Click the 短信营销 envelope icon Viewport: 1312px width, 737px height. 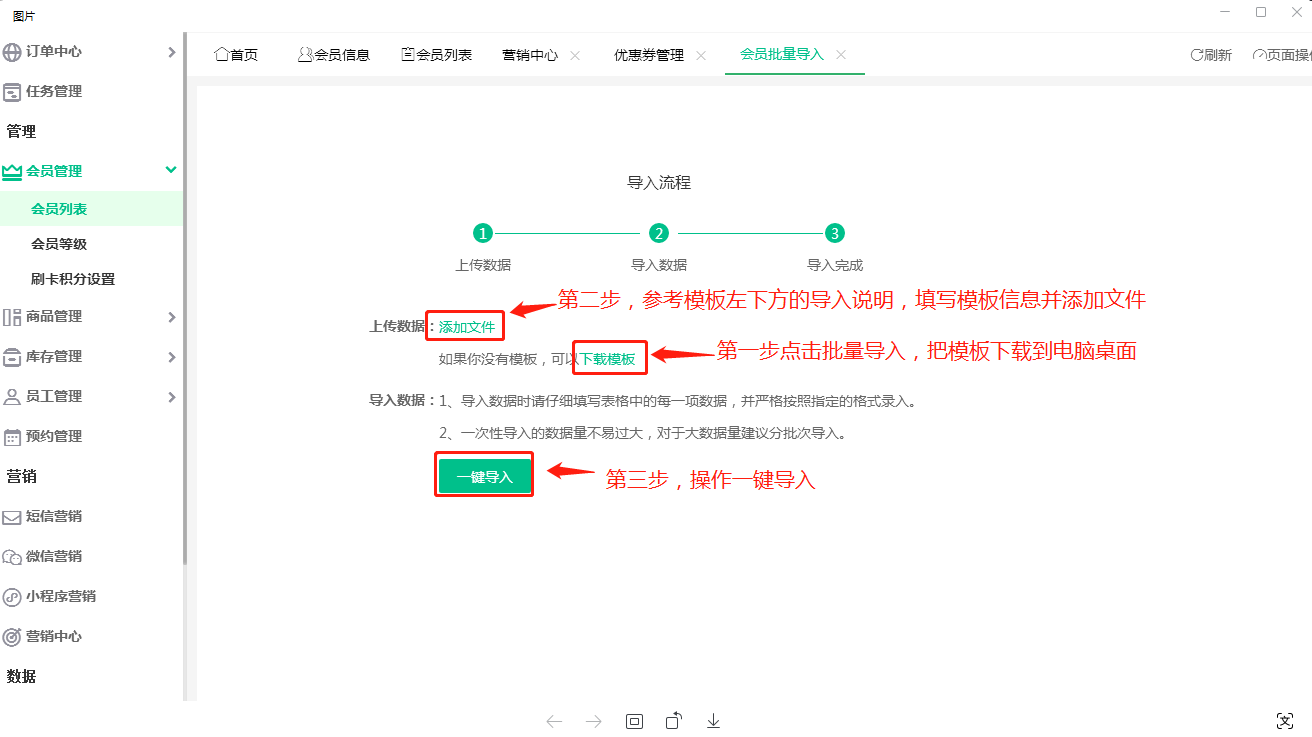(x=12, y=517)
